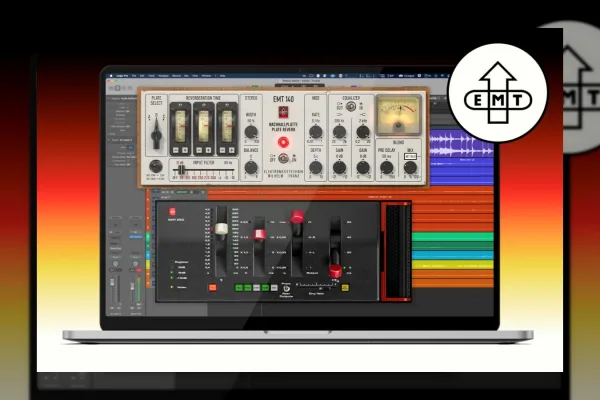Click minus under first reverberation time meter
Viewport: 600px width, 400px height.
coord(176,150)
